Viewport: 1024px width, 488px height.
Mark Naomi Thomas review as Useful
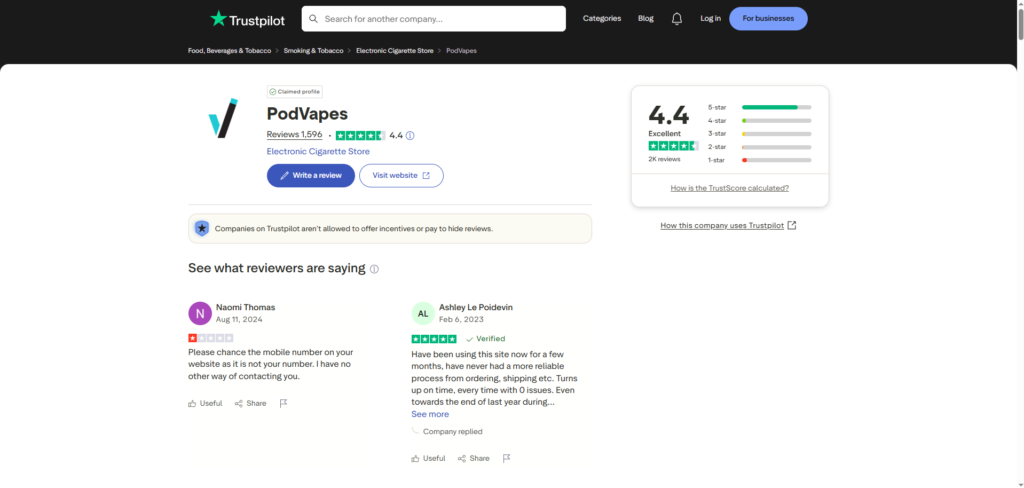pos(204,403)
